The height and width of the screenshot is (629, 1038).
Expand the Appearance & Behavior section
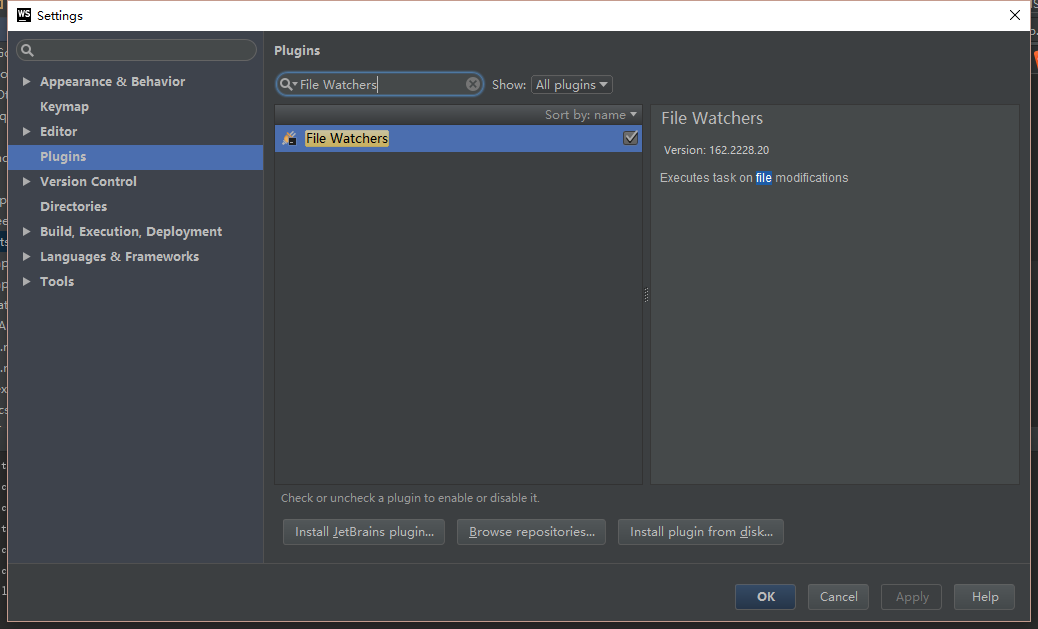point(26,81)
